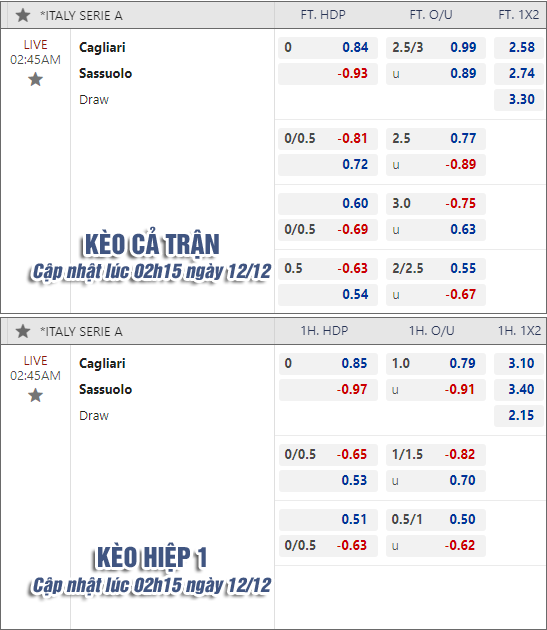Screen dimensions: 547x630
Task: Choose FT handicap odds -0.93
Action: (328, 74)
